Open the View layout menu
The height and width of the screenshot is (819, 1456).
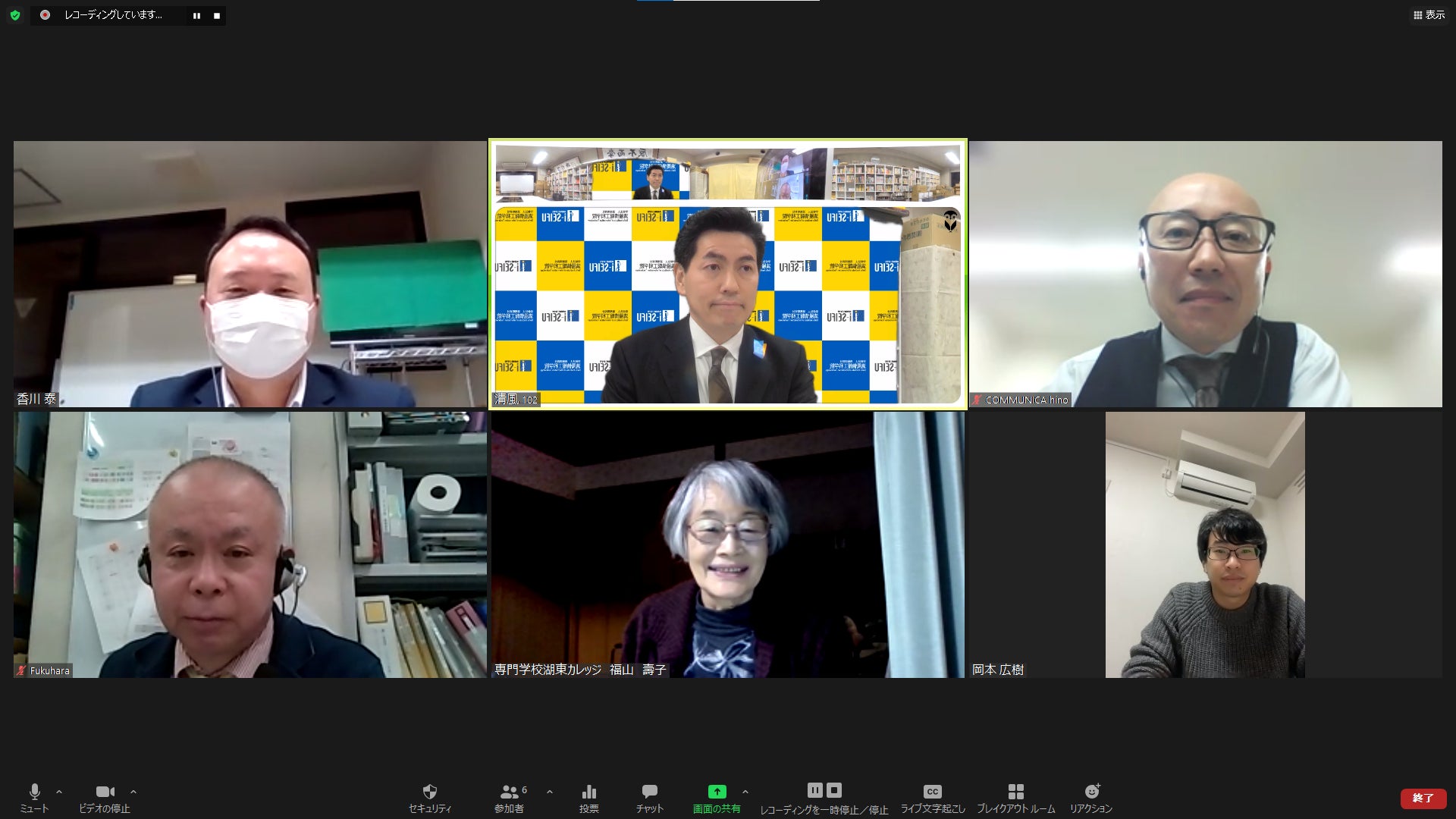tap(1429, 15)
